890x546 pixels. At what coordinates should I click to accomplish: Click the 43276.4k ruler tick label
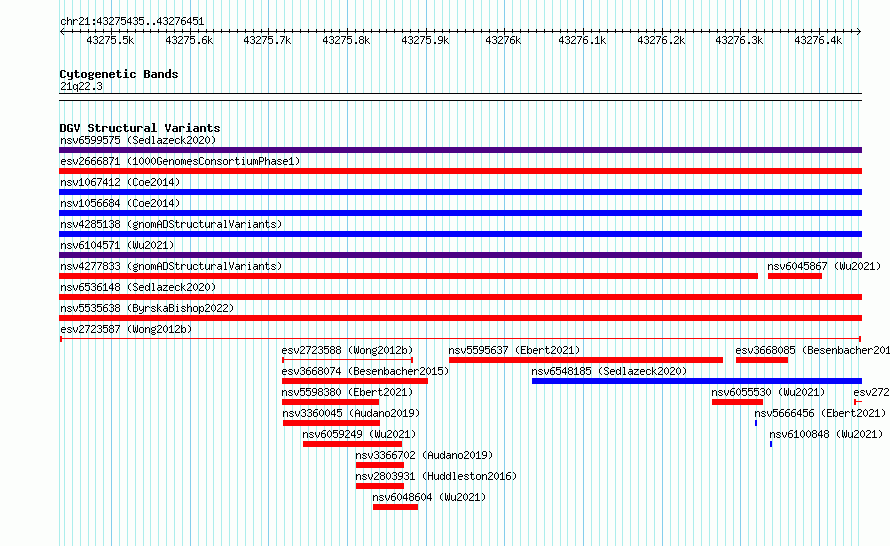[818, 40]
